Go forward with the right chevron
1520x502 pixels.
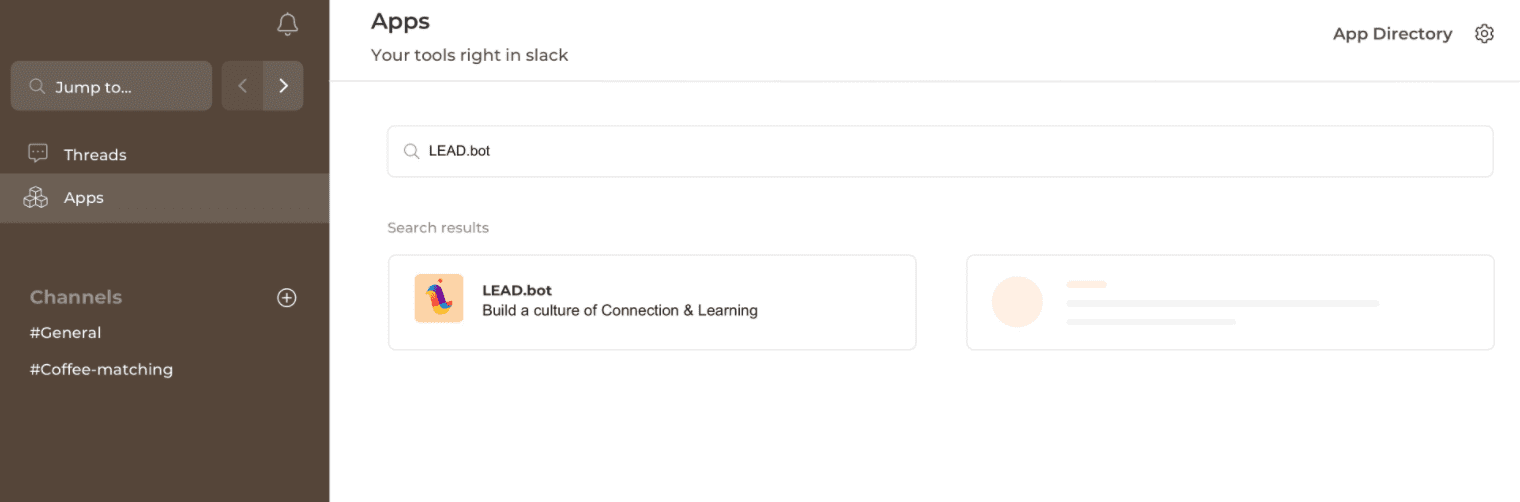click(283, 86)
